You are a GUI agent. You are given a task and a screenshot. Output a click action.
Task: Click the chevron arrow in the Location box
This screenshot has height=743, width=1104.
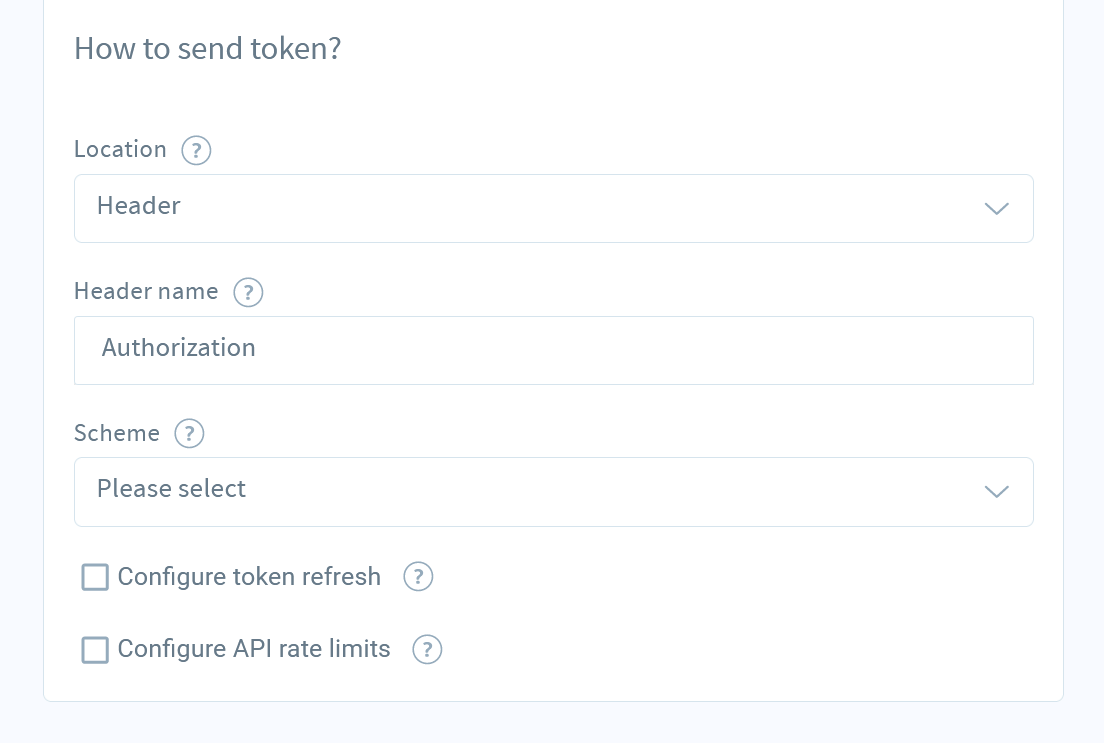(x=996, y=208)
